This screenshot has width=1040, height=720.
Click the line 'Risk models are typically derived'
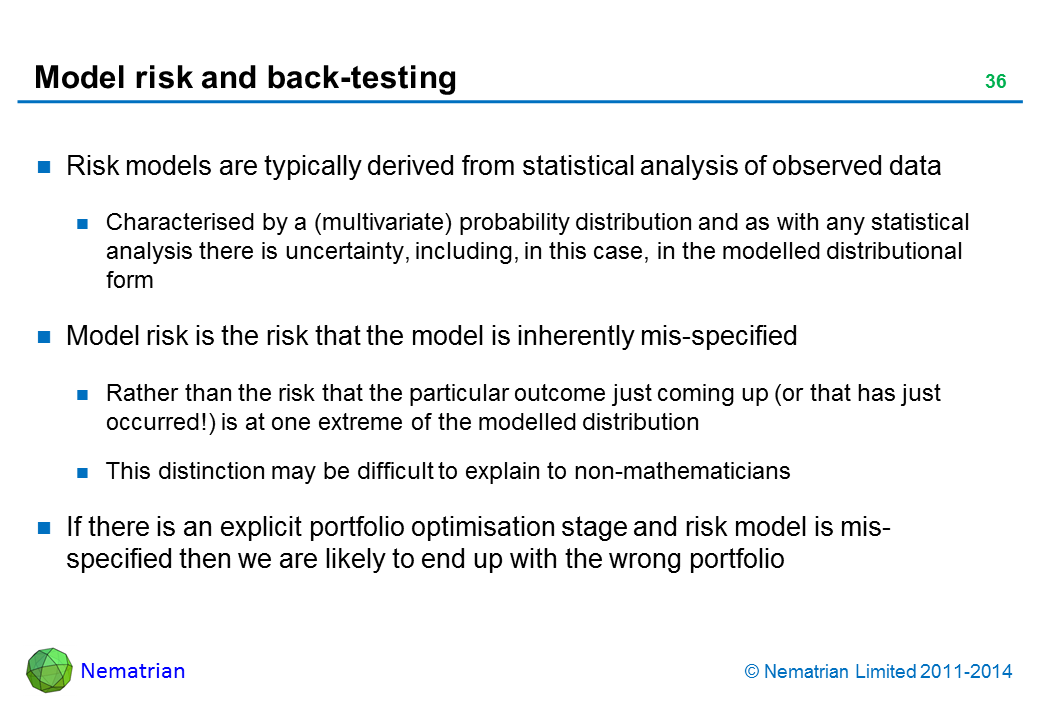503,167
